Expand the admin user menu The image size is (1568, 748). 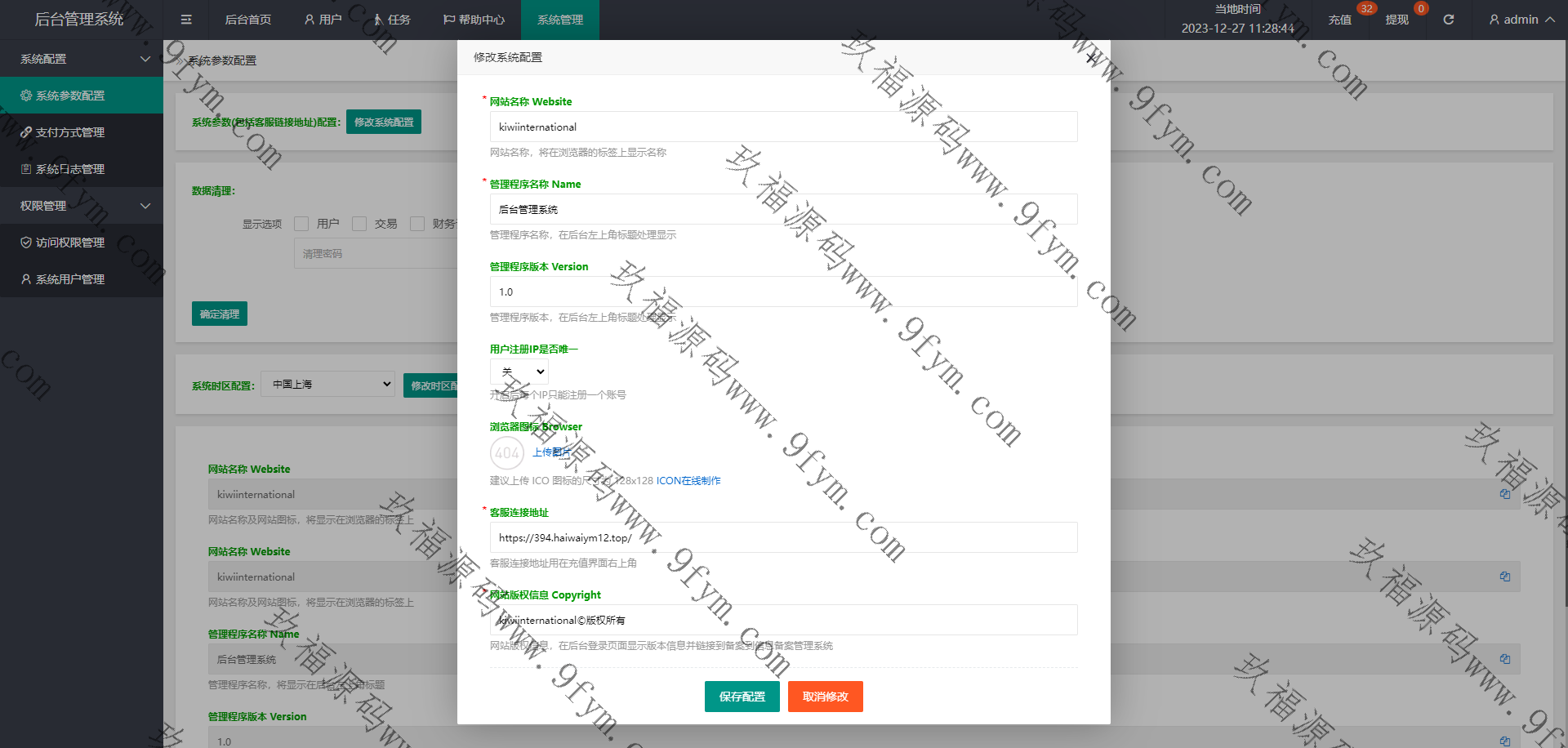pos(1521,20)
